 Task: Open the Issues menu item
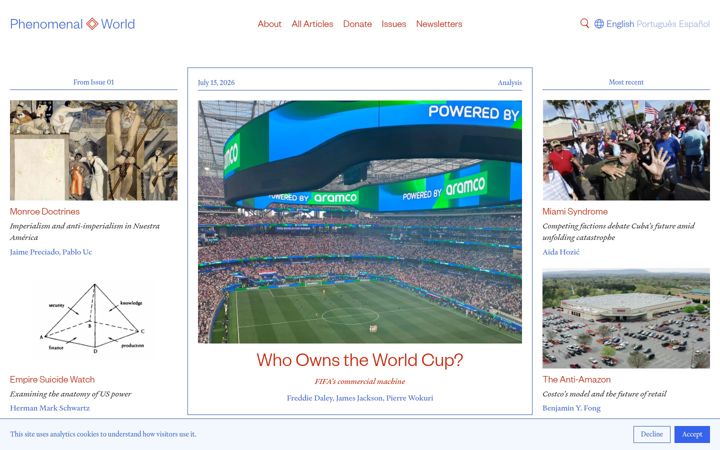pyautogui.click(x=394, y=24)
